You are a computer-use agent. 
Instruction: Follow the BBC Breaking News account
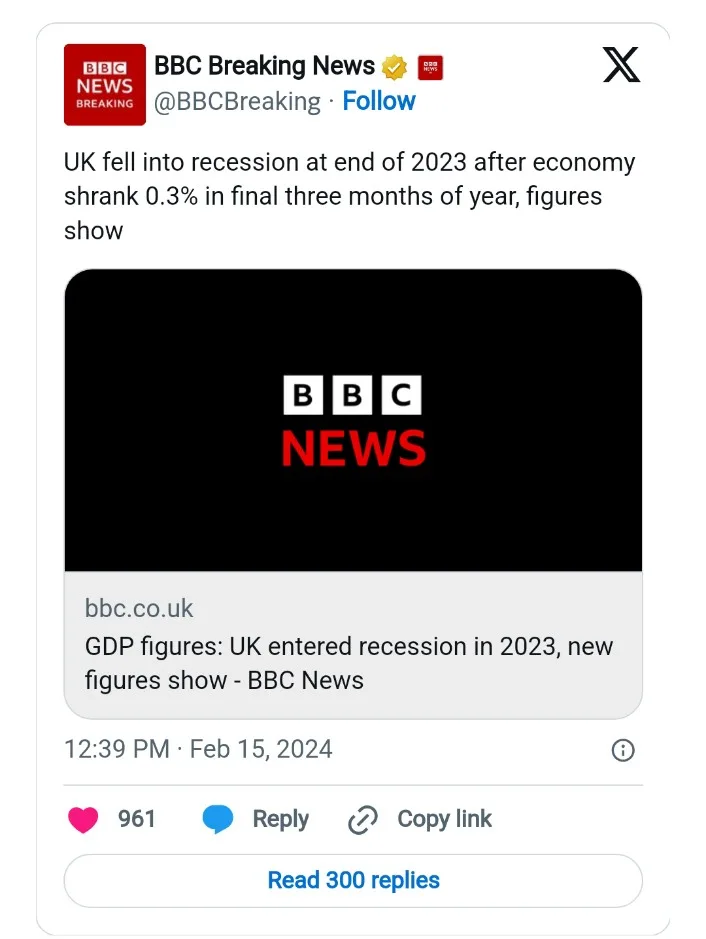coord(379,102)
